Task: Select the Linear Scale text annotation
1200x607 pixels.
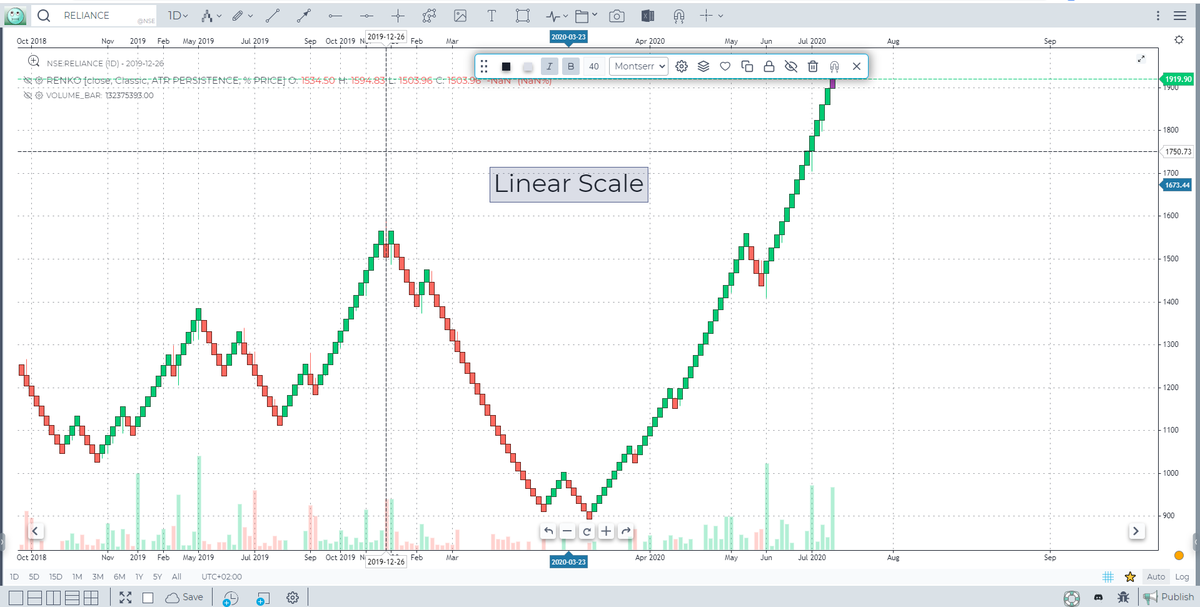Action: 569,184
